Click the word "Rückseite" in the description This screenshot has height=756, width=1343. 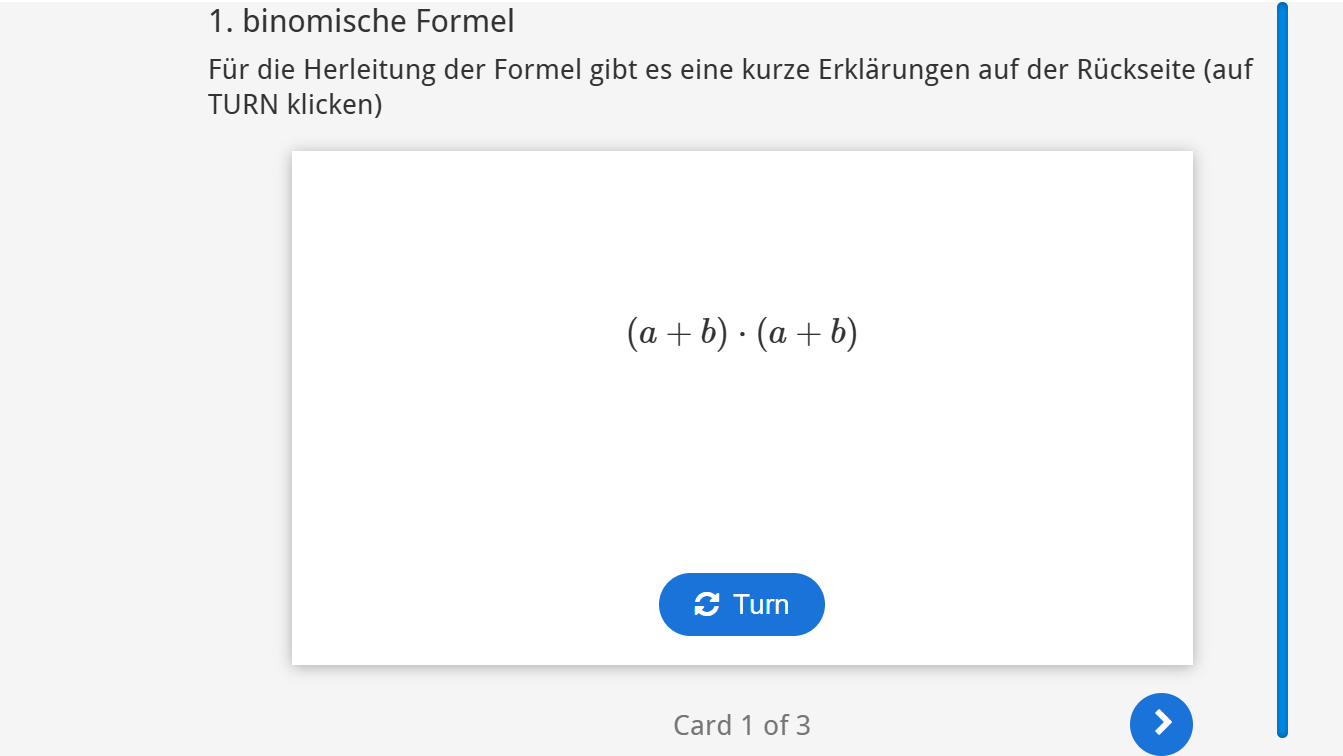(x=1134, y=70)
